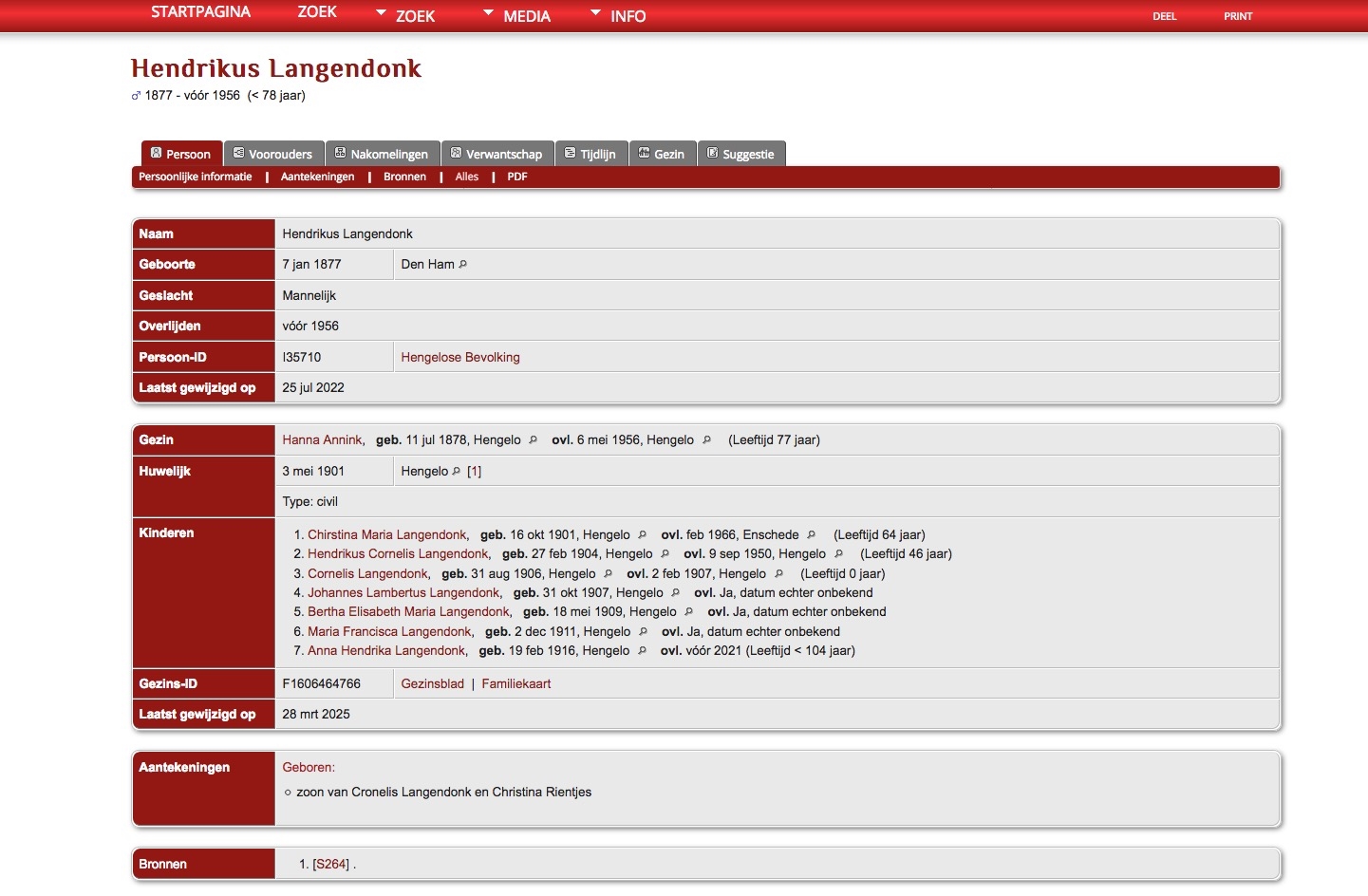Select Persoonlijke informatie in the sub-menu
The width and height of the screenshot is (1368, 896).
click(196, 177)
